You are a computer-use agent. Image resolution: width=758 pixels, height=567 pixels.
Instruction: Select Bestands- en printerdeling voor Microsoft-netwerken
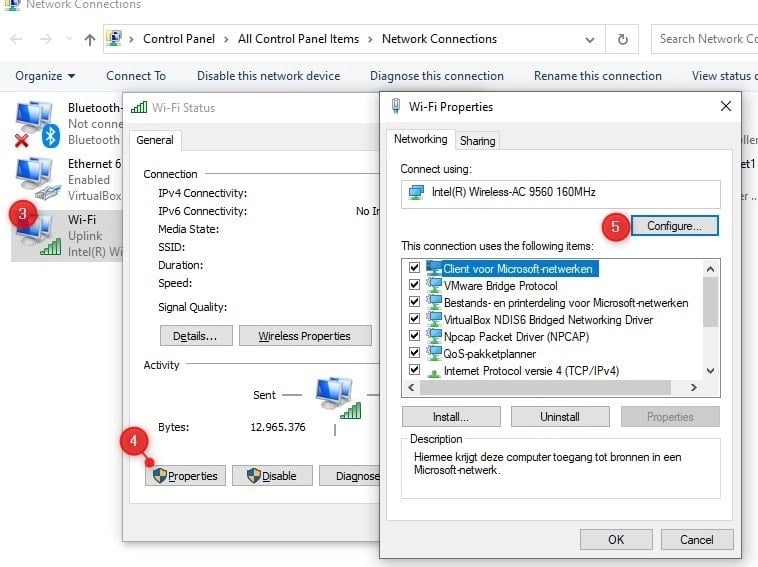(566, 303)
